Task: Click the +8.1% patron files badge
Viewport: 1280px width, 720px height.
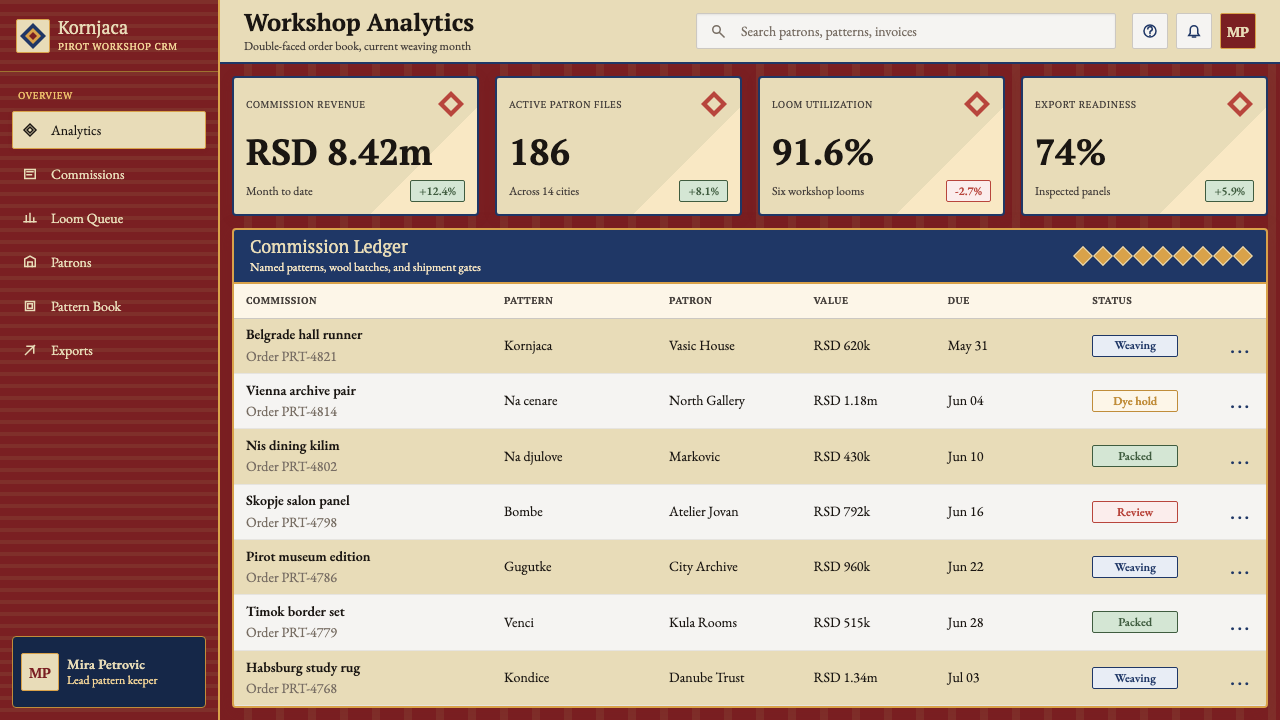Action: coord(704,191)
